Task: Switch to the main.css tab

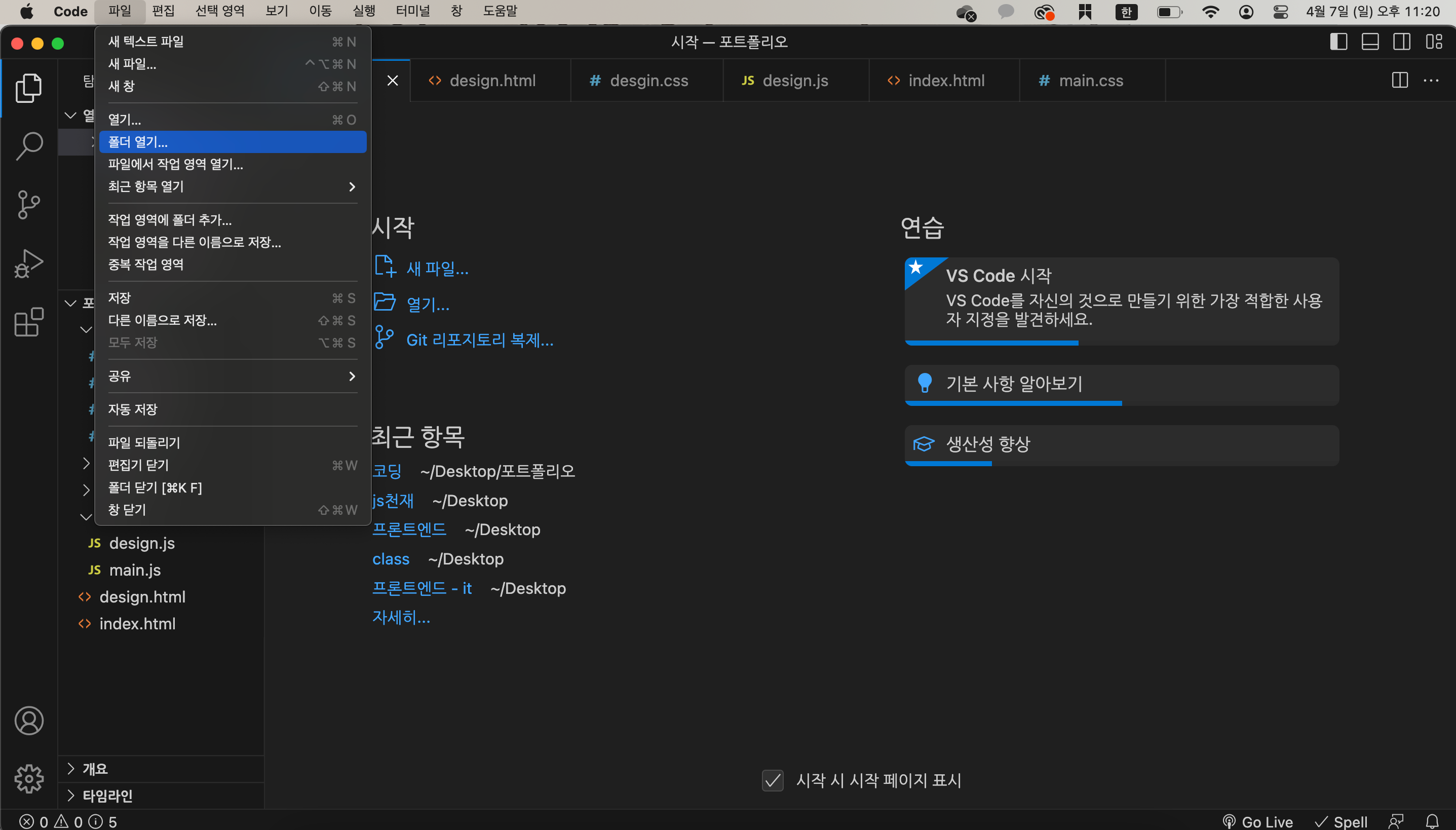Action: click(1092, 81)
